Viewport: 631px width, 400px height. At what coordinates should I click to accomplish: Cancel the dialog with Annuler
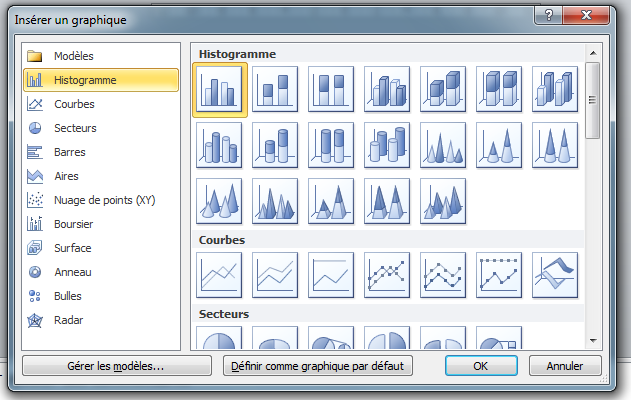[x=565, y=366]
